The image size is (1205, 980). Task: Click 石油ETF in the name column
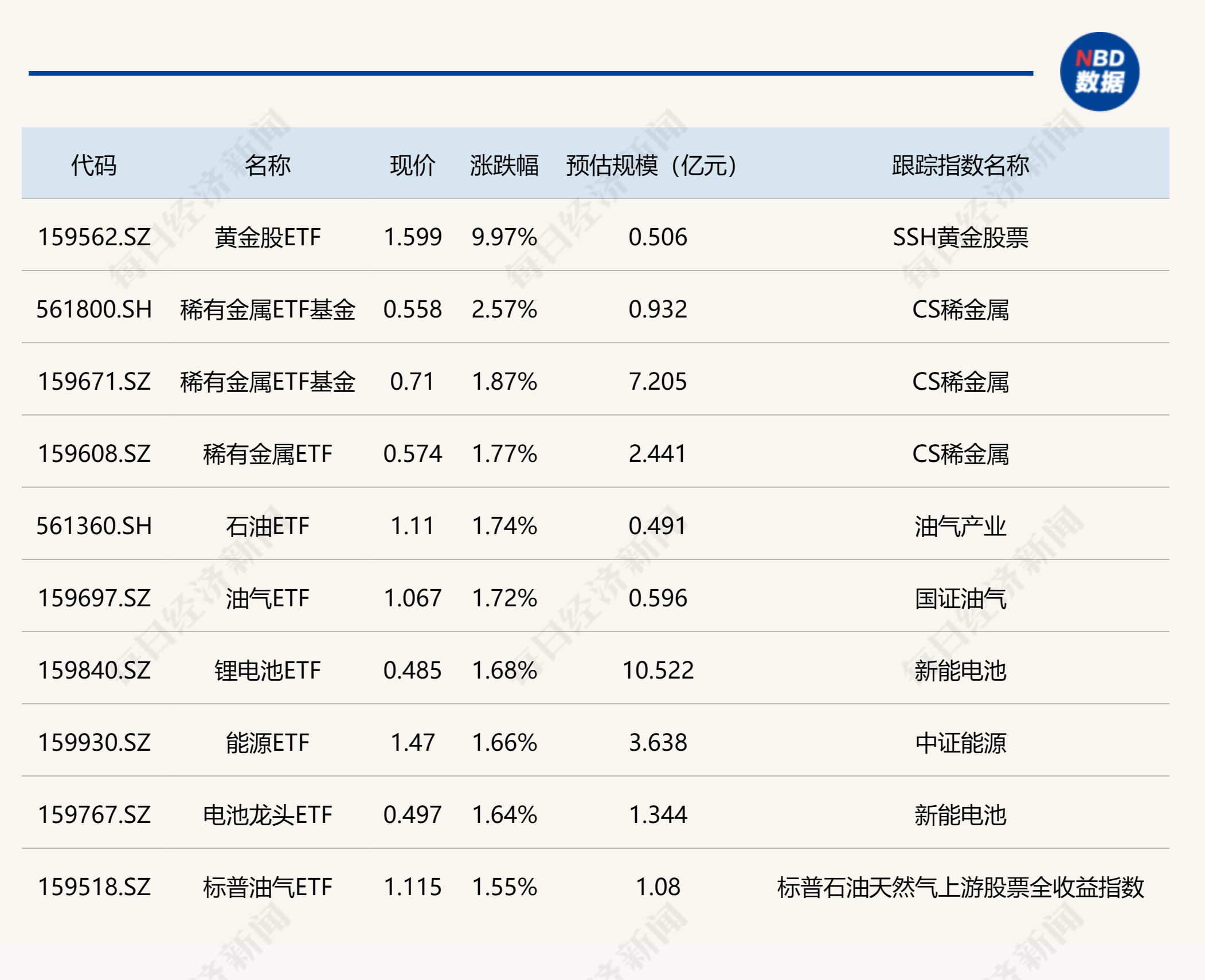pos(267,526)
